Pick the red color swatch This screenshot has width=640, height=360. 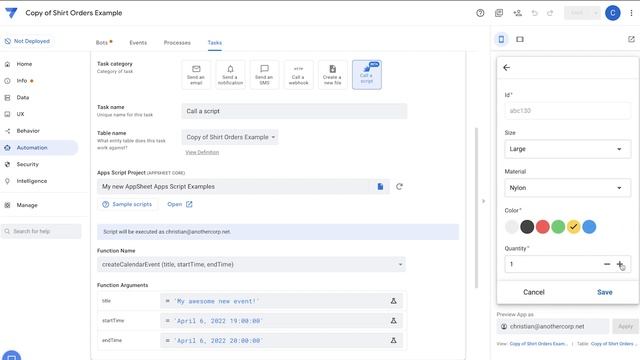coord(542,227)
